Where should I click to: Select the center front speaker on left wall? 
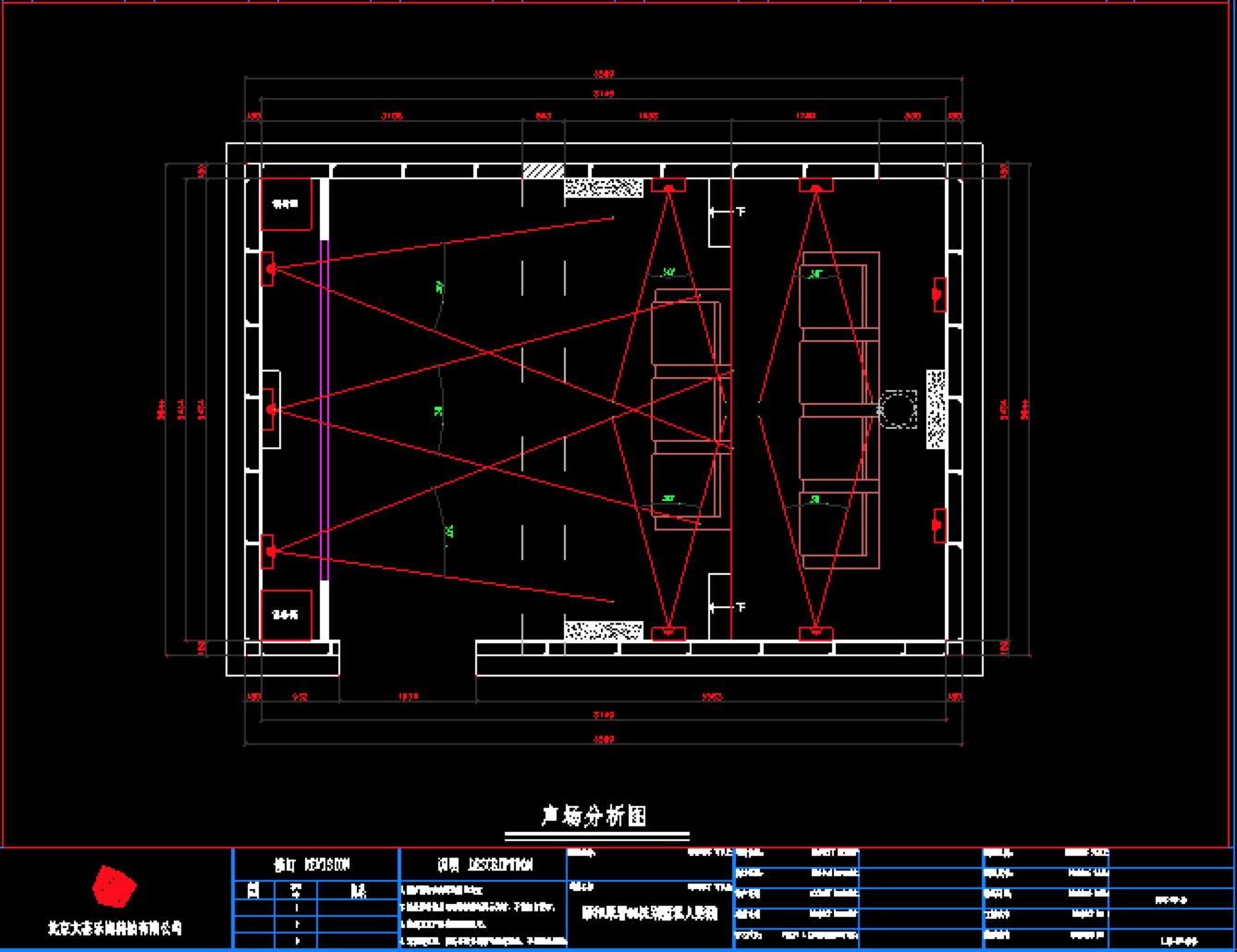[x=270, y=409]
